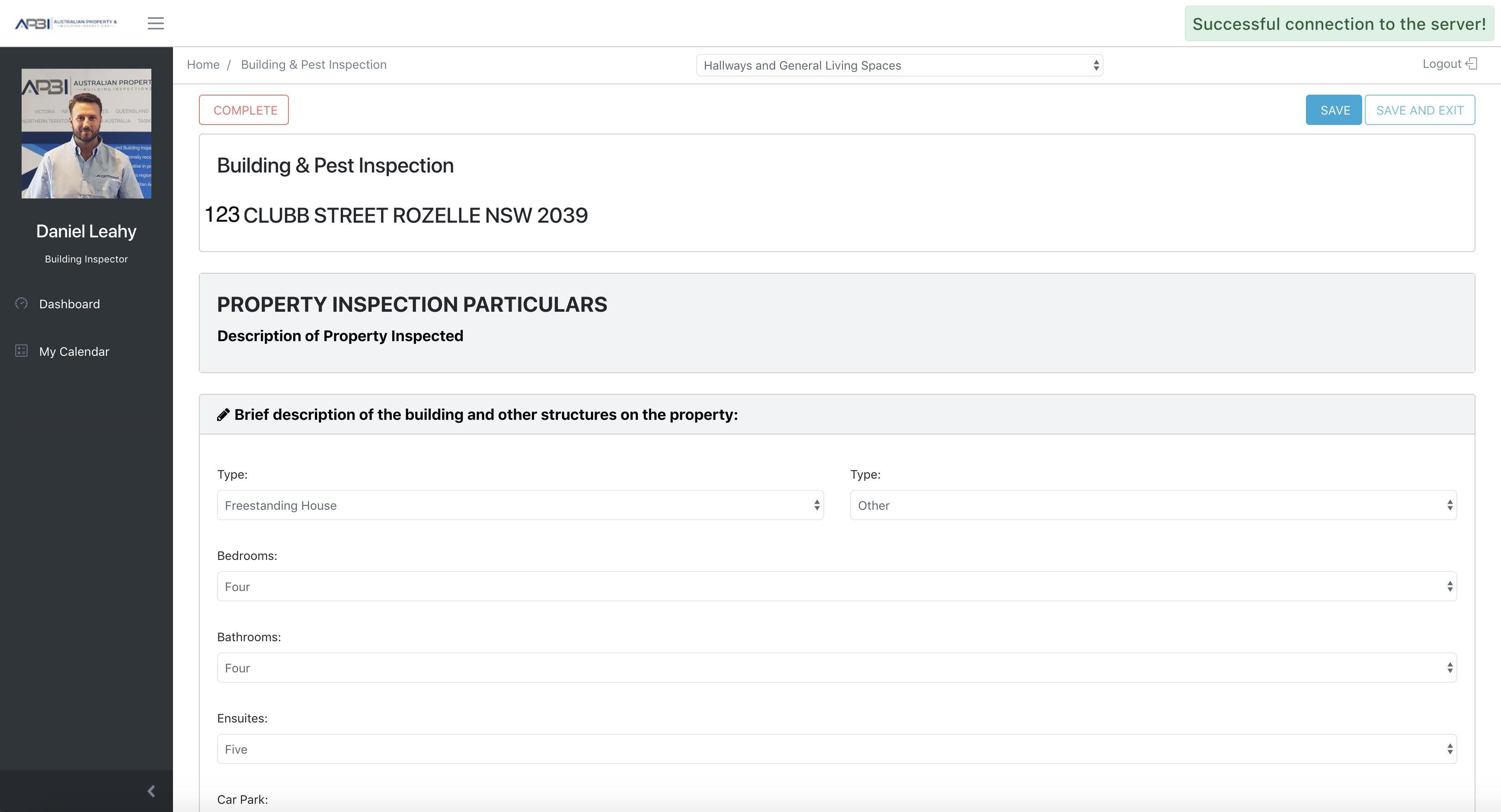
Task: Click the SAVE AND EXIT button
Action: 1419,110
